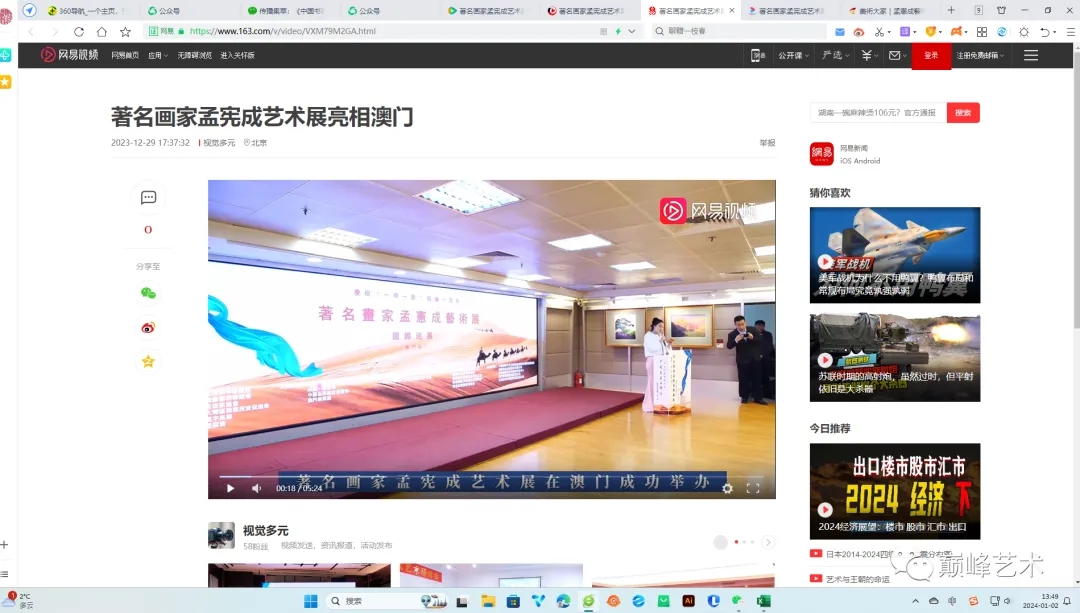Click the red 登录 button
The height and width of the screenshot is (613, 1080).
pyautogui.click(x=930, y=54)
